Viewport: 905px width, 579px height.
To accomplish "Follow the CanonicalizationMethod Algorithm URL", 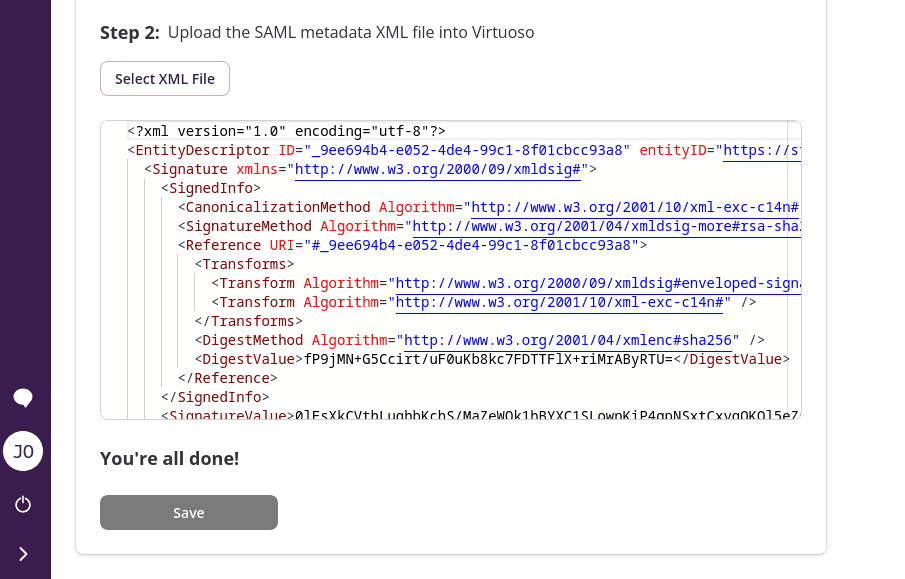I will coord(634,207).
